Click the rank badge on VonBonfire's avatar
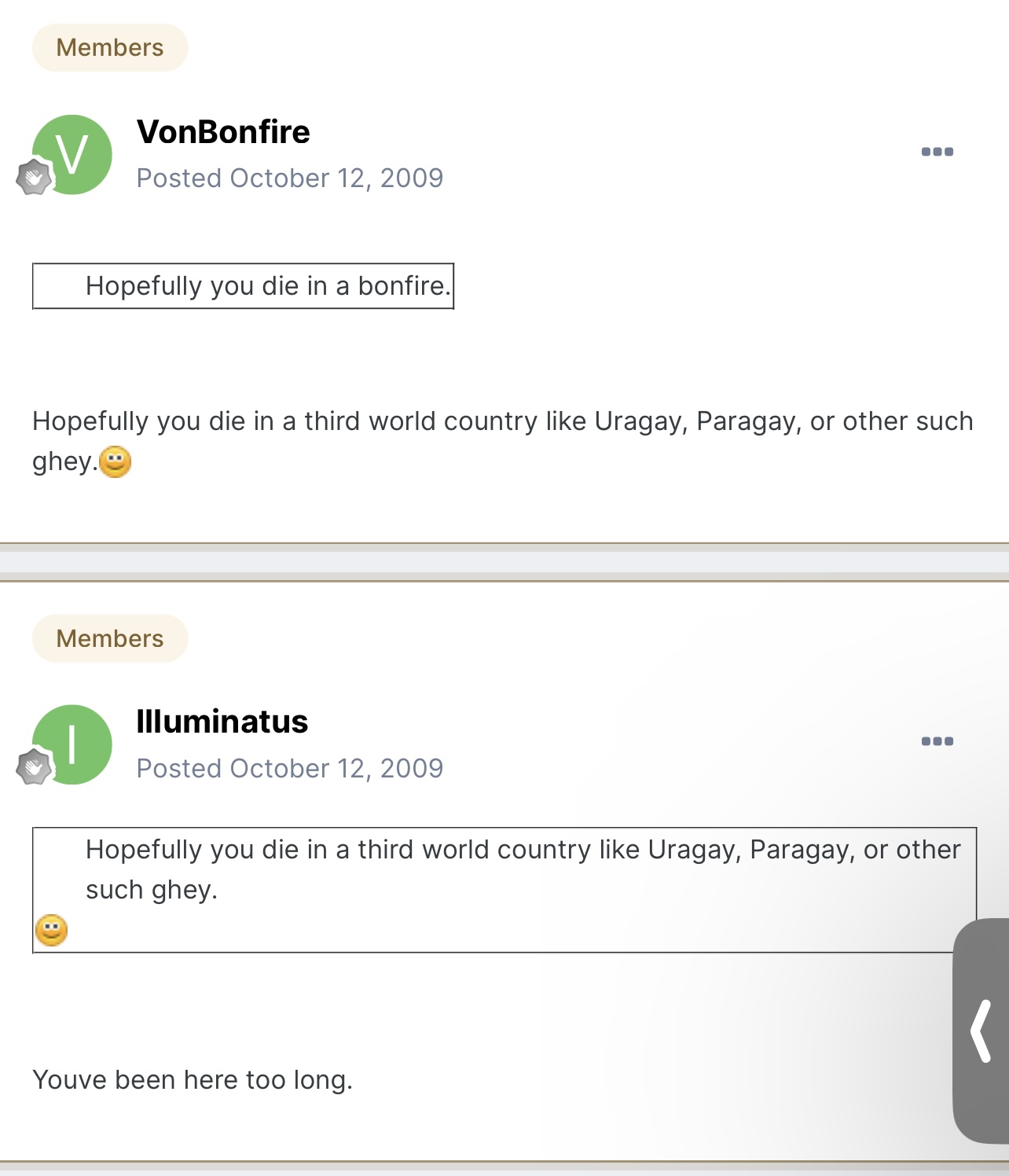 point(34,177)
